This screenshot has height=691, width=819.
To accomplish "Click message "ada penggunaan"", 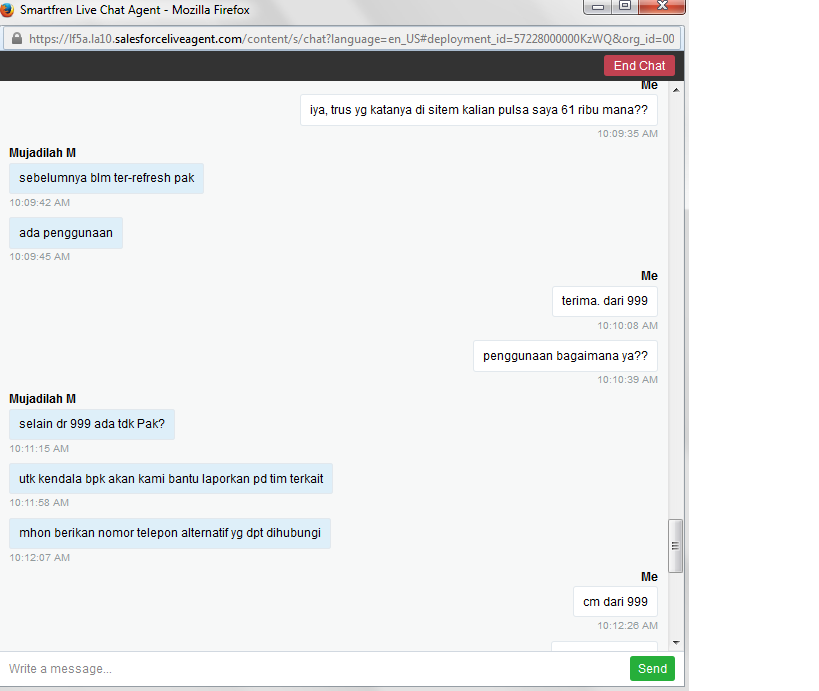I will click(x=66, y=233).
